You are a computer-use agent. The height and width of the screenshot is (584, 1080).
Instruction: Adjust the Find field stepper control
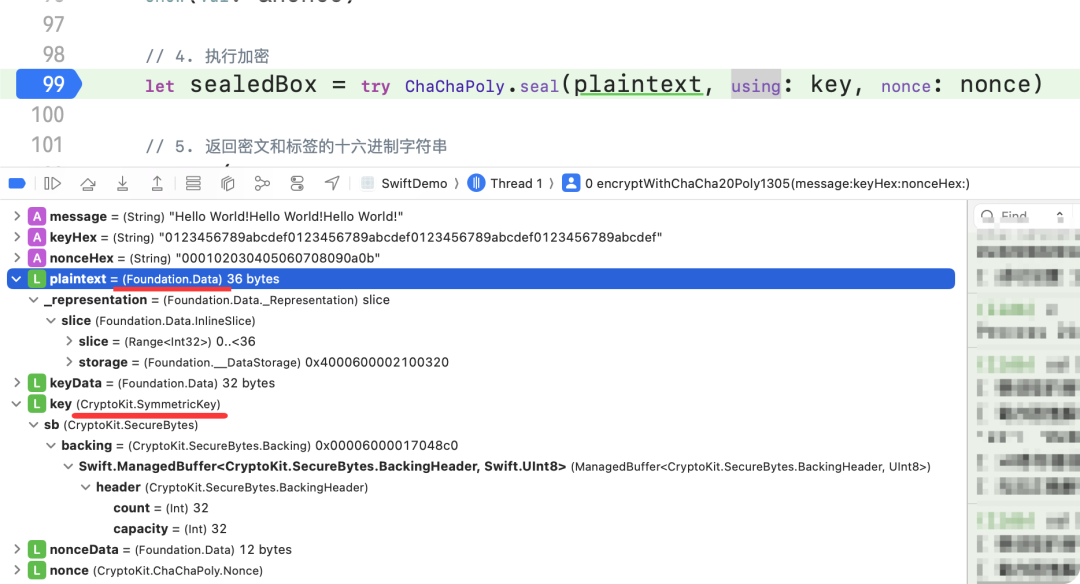pyautogui.click(x=1059, y=215)
